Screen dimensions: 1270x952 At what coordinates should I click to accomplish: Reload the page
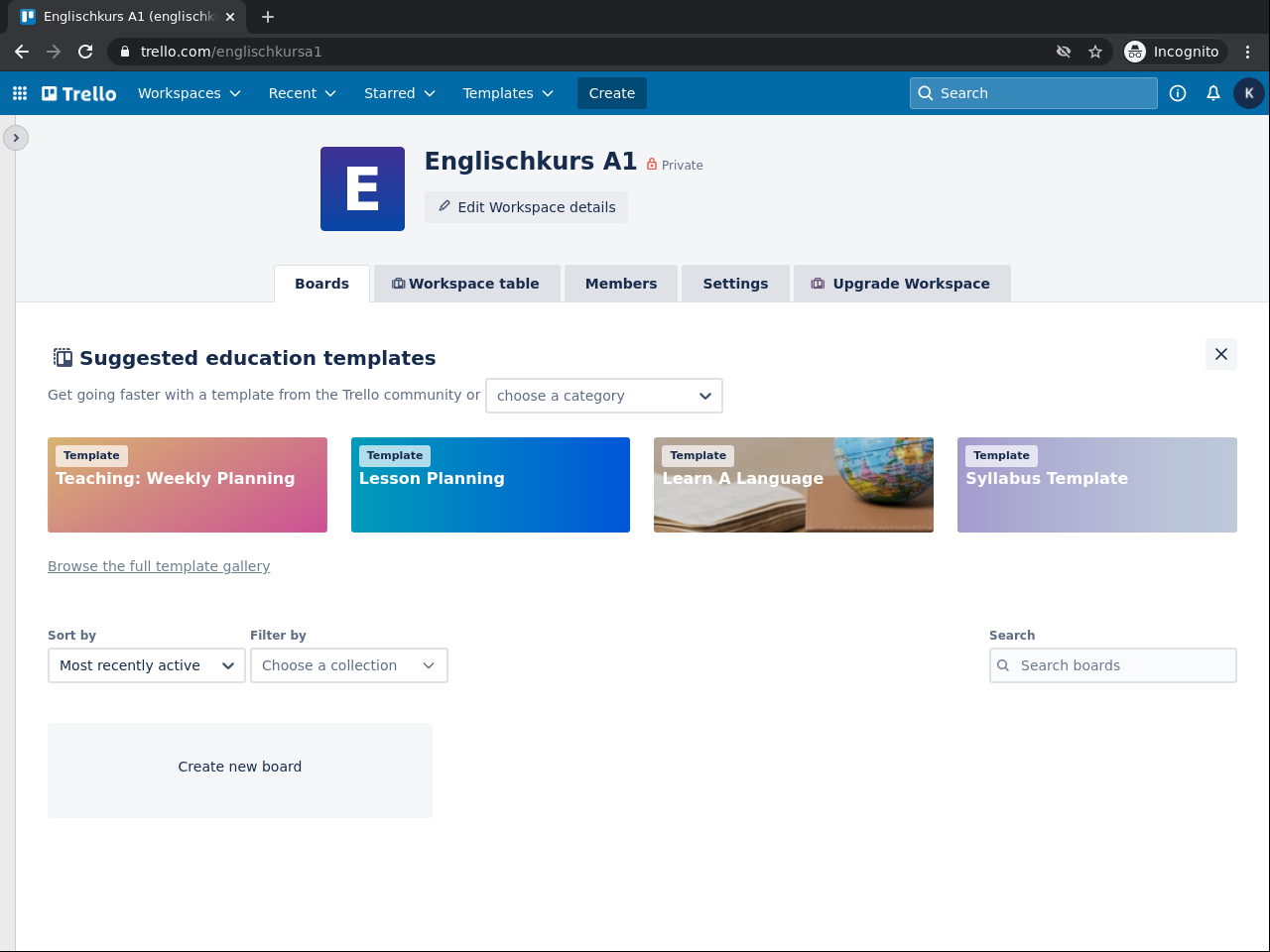[85, 52]
